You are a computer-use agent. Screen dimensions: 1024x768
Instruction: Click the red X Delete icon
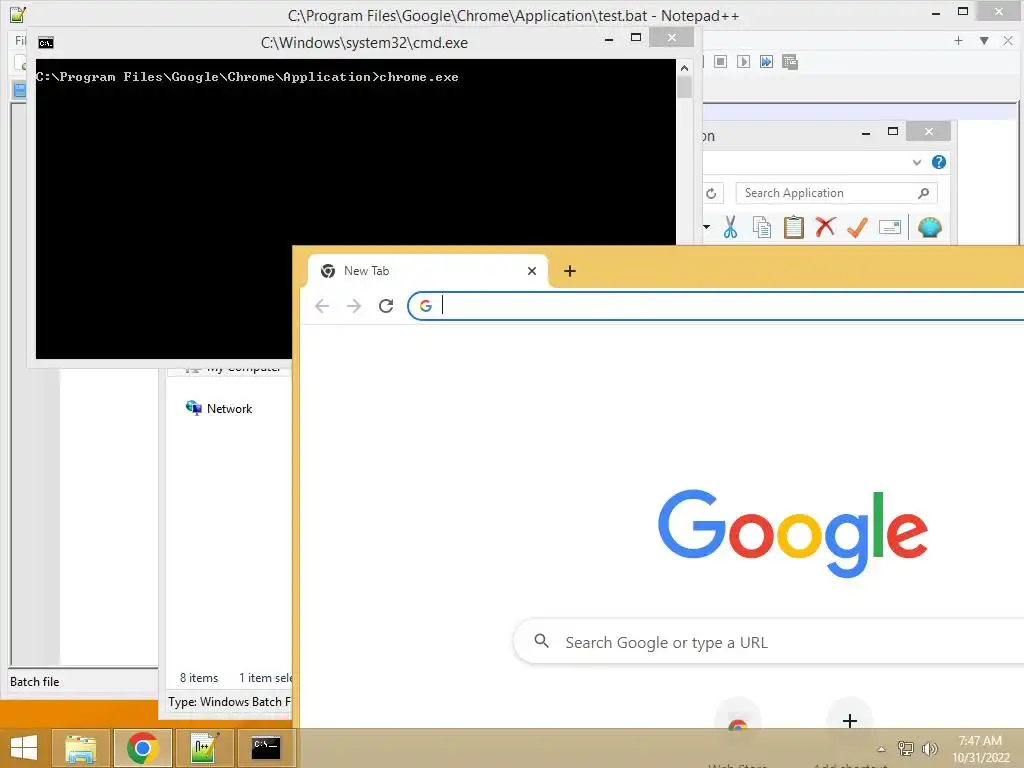(x=825, y=227)
